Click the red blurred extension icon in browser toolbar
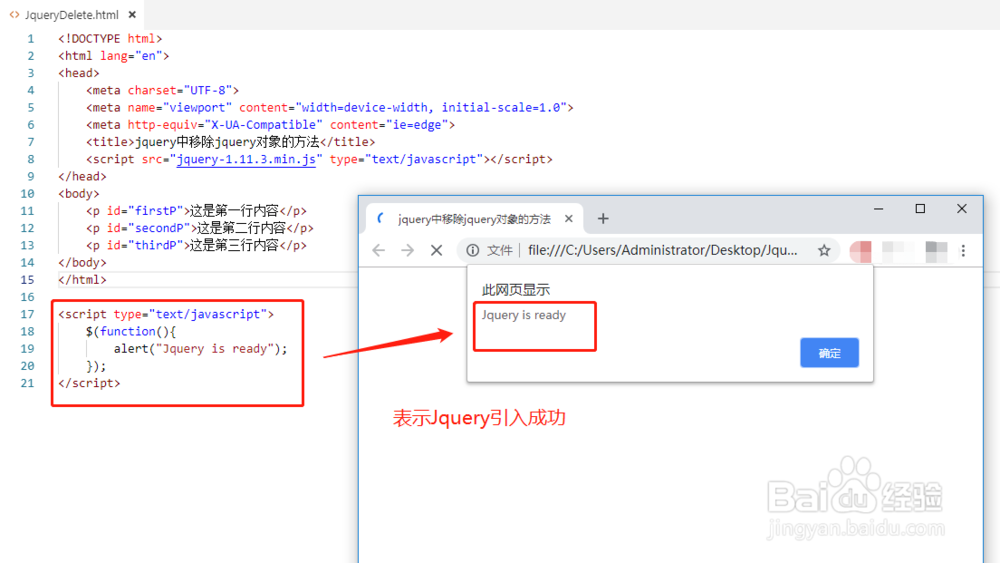The image size is (1000, 563). coord(860,251)
